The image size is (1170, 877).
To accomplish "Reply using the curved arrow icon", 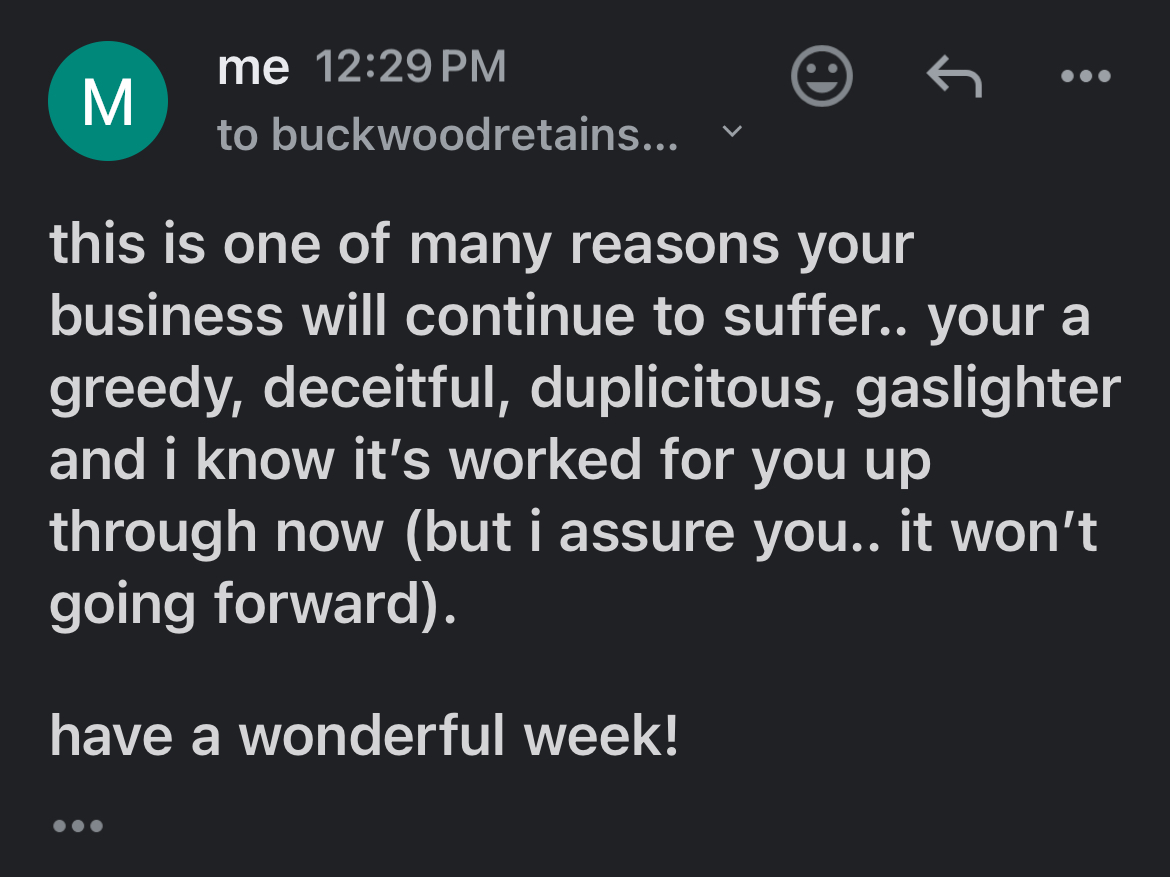I will coord(954,76).
